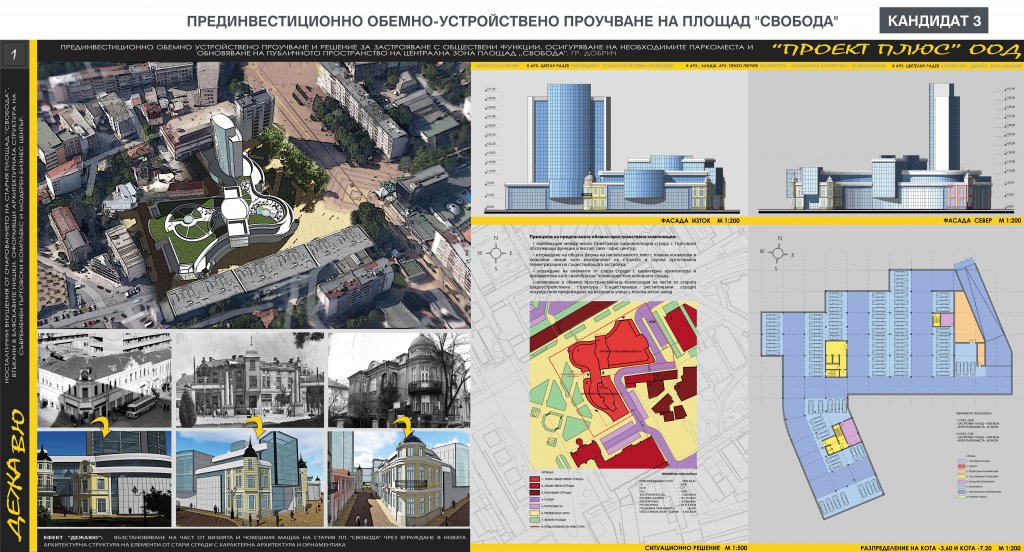The image size is (1024, 552).
Task: Open the colored situation plan map
Action: [613, 384]
